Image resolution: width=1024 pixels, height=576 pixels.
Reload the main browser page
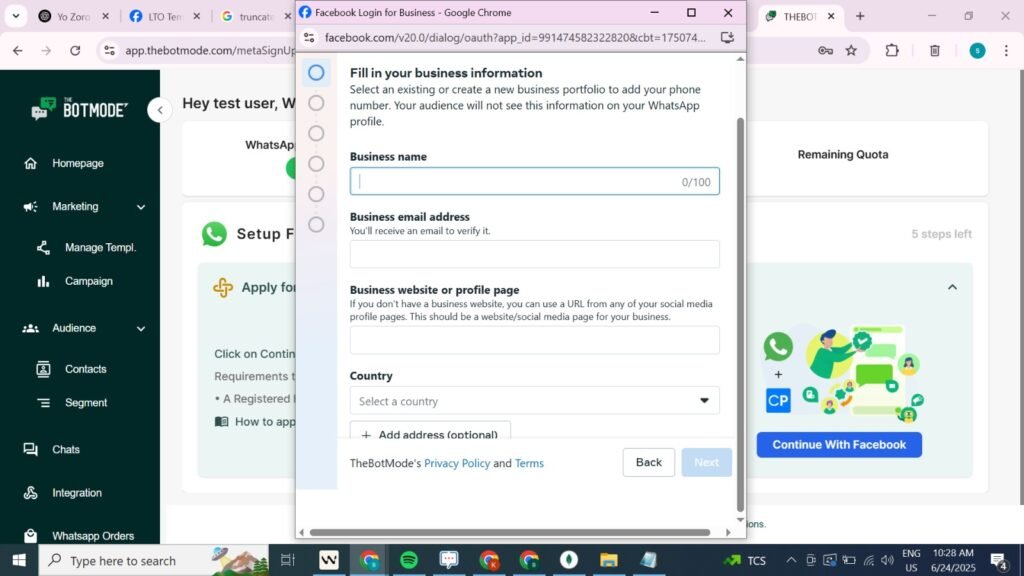75,50
